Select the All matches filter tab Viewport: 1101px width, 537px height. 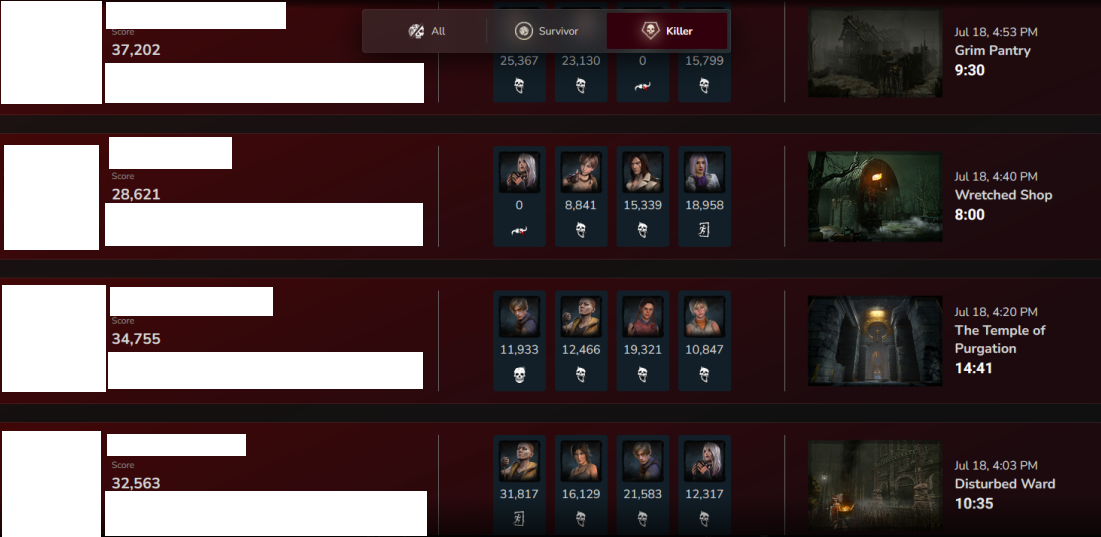pos(426,31)
